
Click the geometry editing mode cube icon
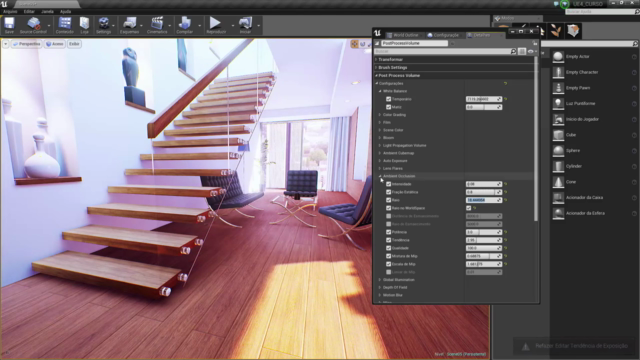pos(573,31)
